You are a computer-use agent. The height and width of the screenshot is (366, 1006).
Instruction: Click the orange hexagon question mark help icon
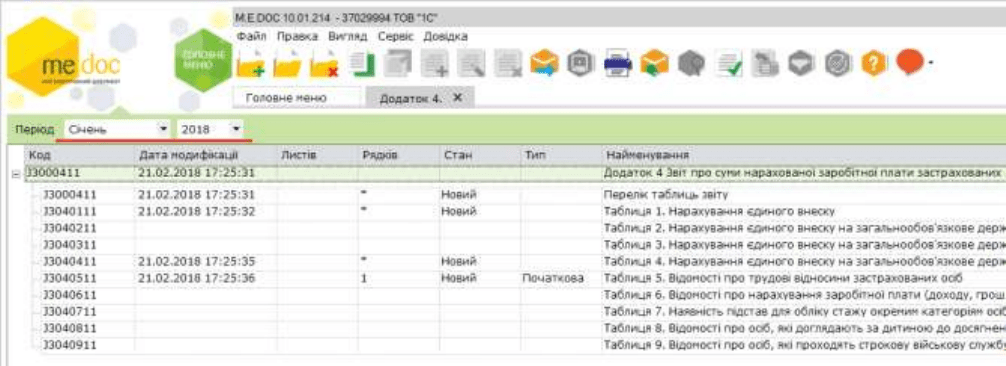(x=874, y=64)
